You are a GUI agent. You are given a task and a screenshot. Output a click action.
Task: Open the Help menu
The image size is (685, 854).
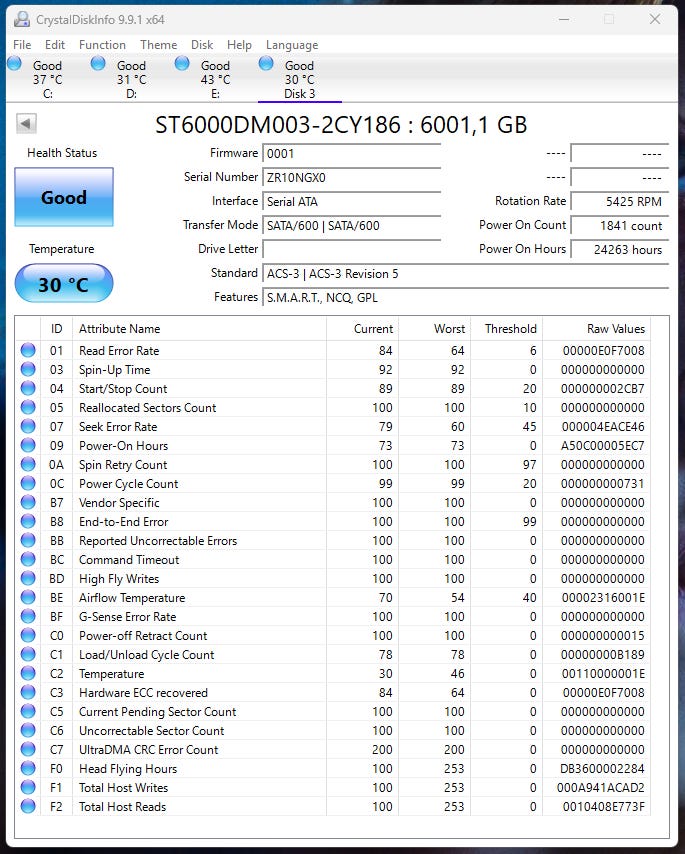(x=239, y=45)
